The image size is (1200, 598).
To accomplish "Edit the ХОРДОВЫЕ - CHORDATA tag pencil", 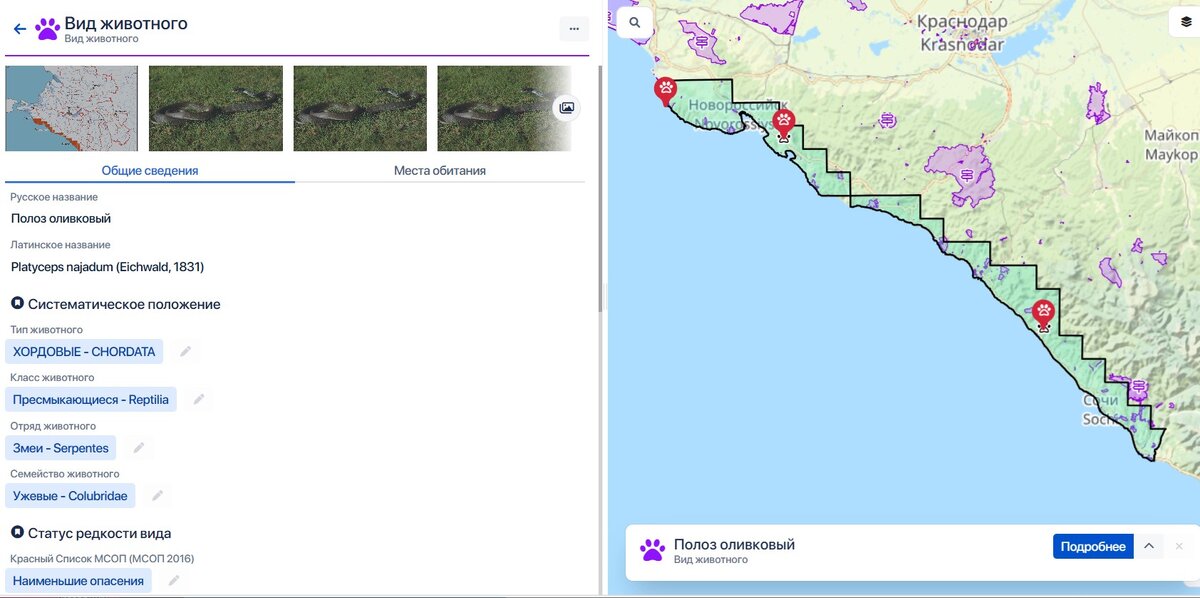I will pos(185,352).
